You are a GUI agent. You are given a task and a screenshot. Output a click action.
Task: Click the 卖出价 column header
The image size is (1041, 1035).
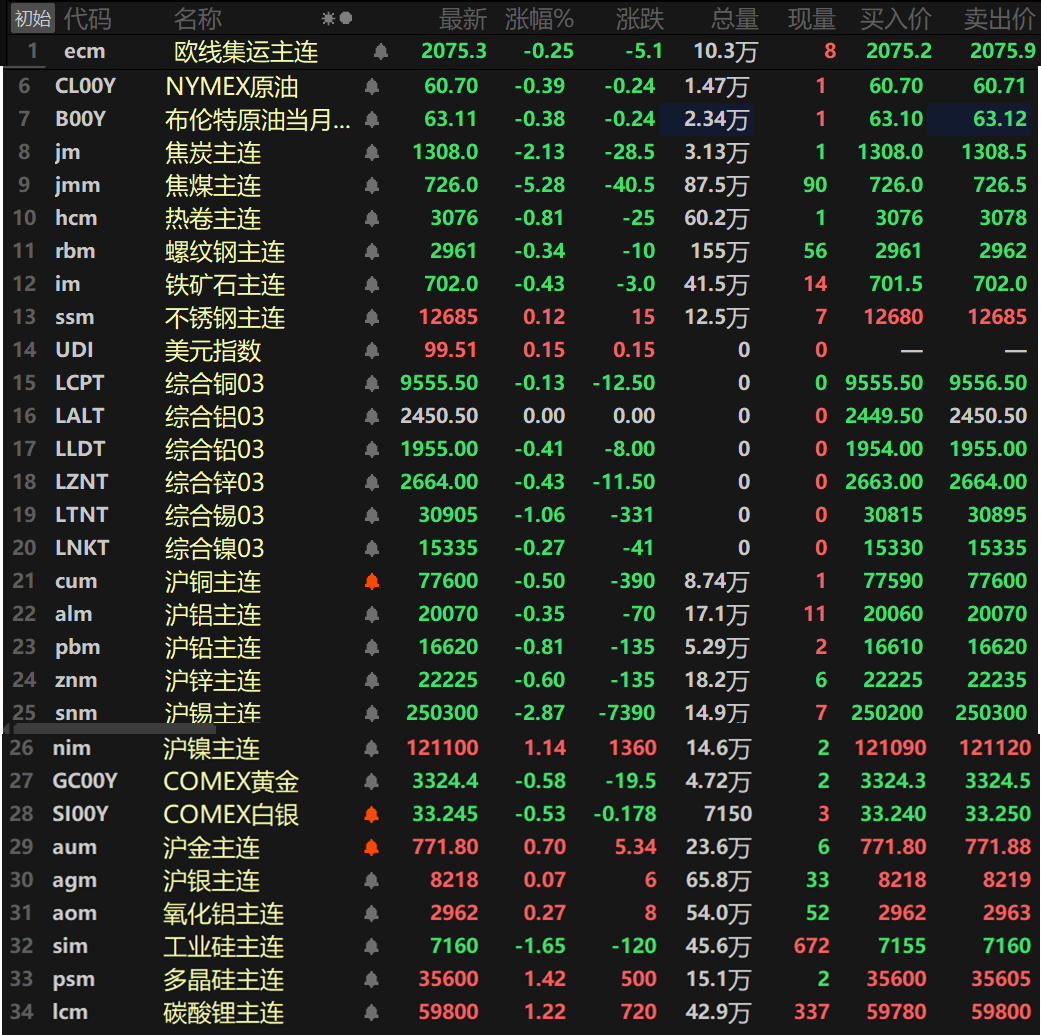(998, 19)
